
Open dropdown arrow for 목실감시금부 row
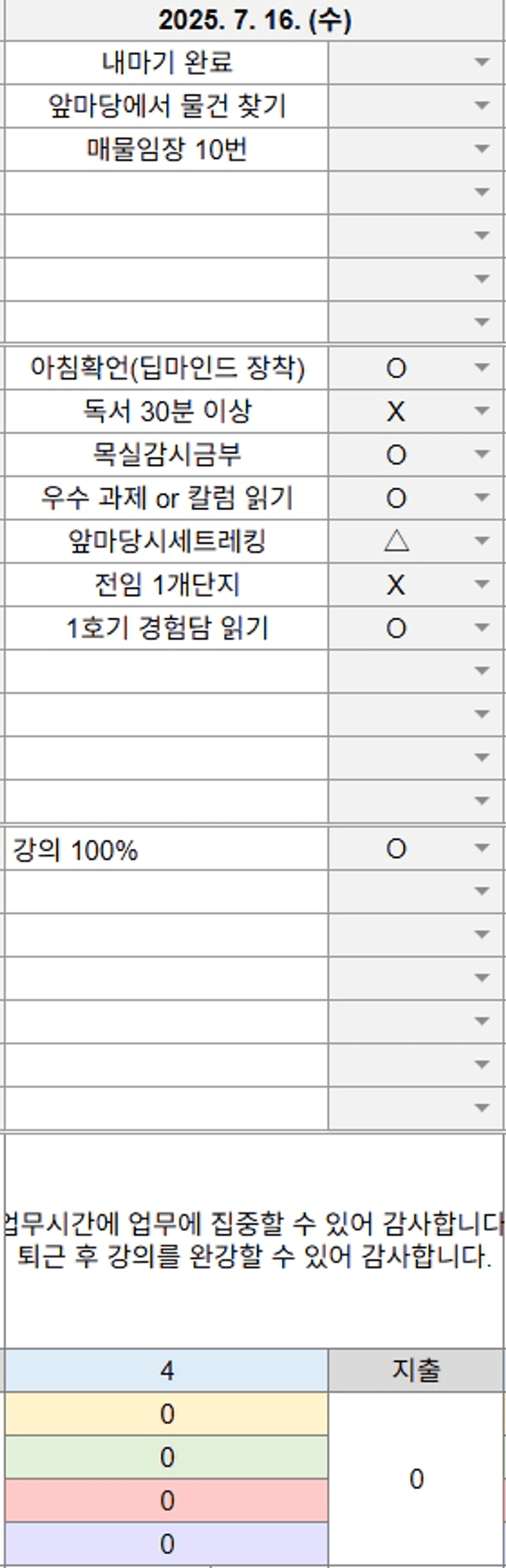(x=482, y=454)
